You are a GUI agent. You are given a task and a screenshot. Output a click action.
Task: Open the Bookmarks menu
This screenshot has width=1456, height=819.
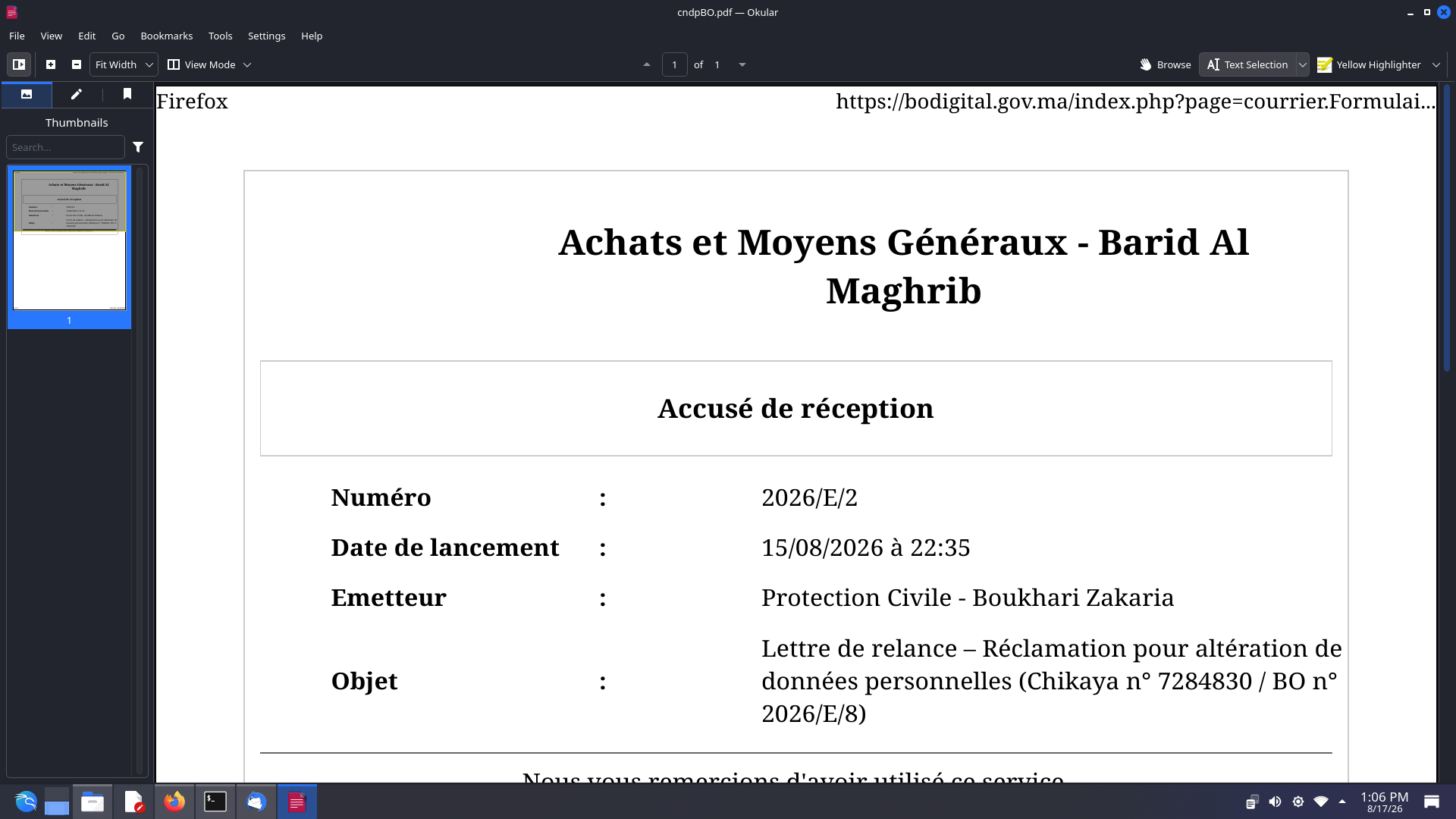click(x=166, y=36)
